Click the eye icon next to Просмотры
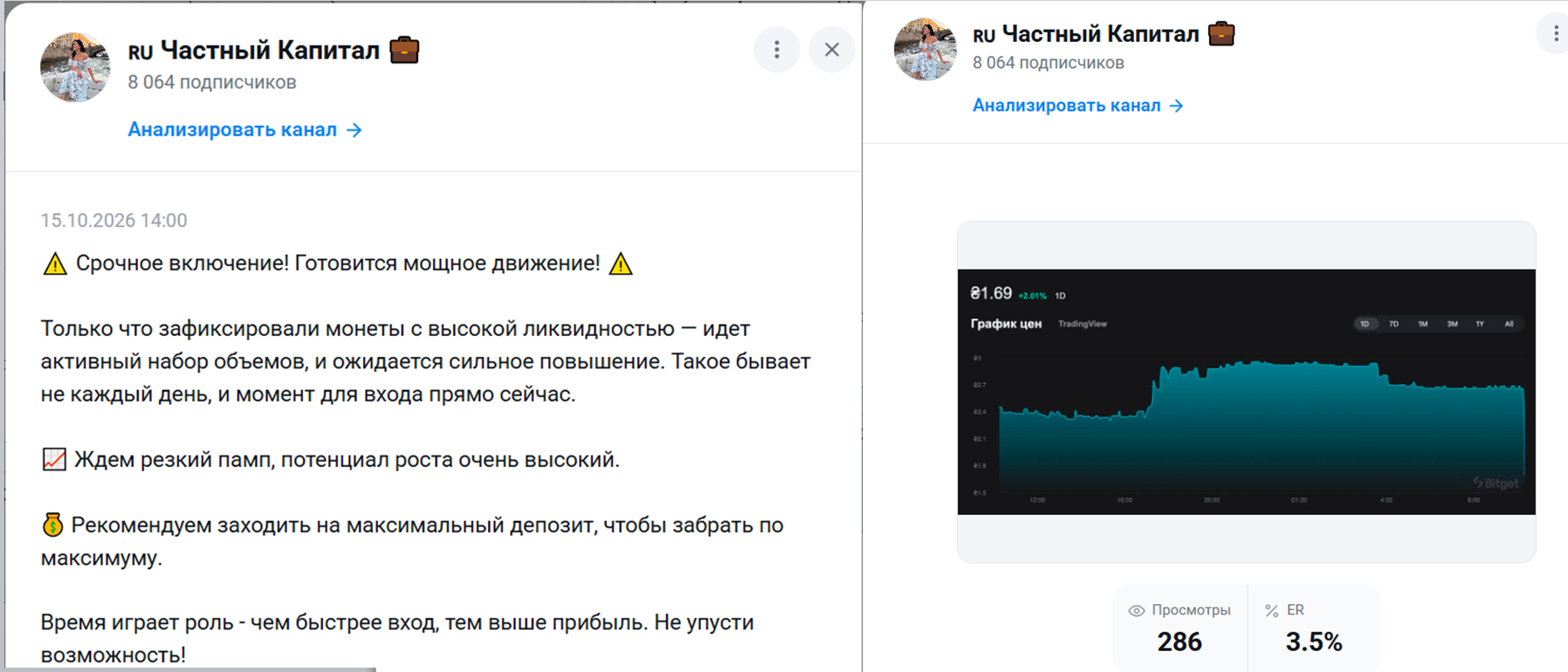 click(x=1136, y=611)
